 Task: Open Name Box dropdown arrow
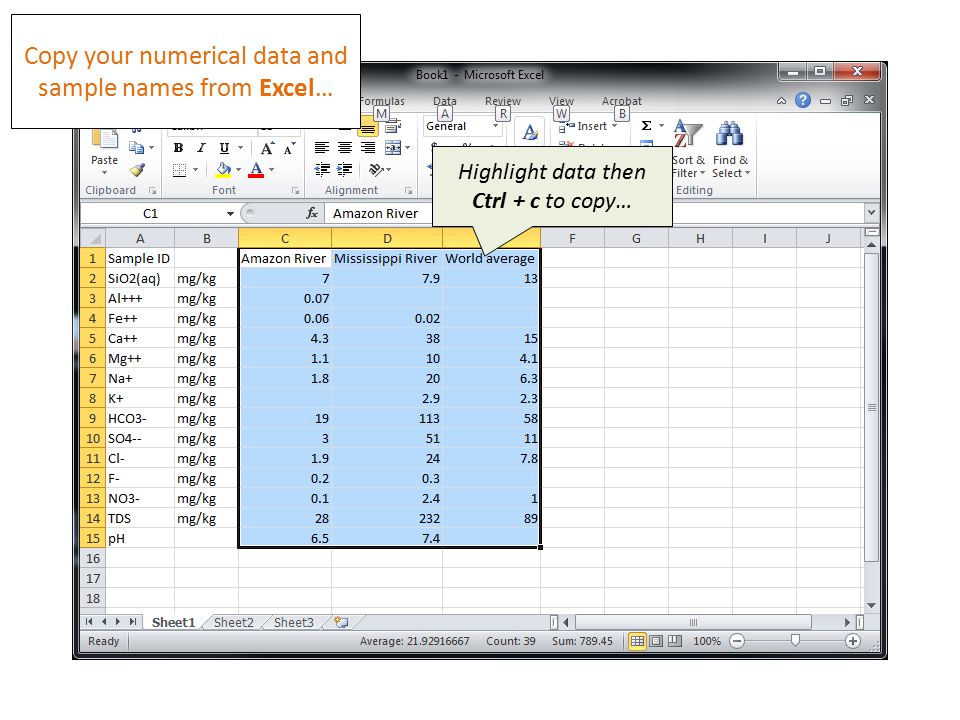pyautogui.click(x=230, y=214)
